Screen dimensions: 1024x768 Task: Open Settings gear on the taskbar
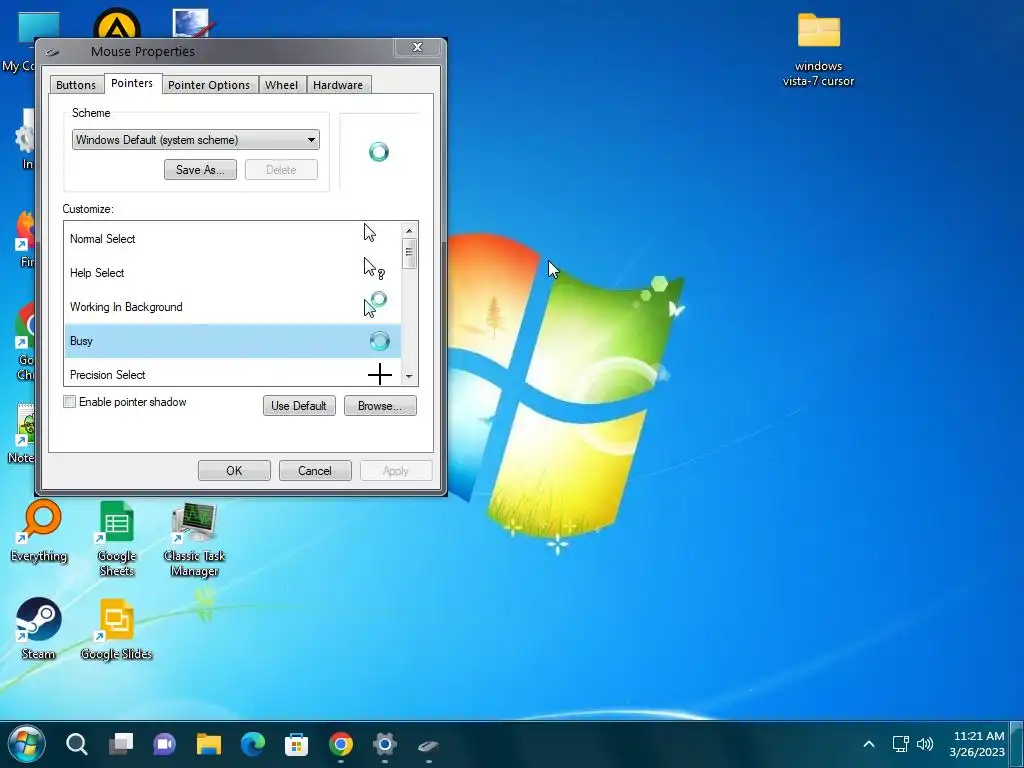tap(385, 744)
